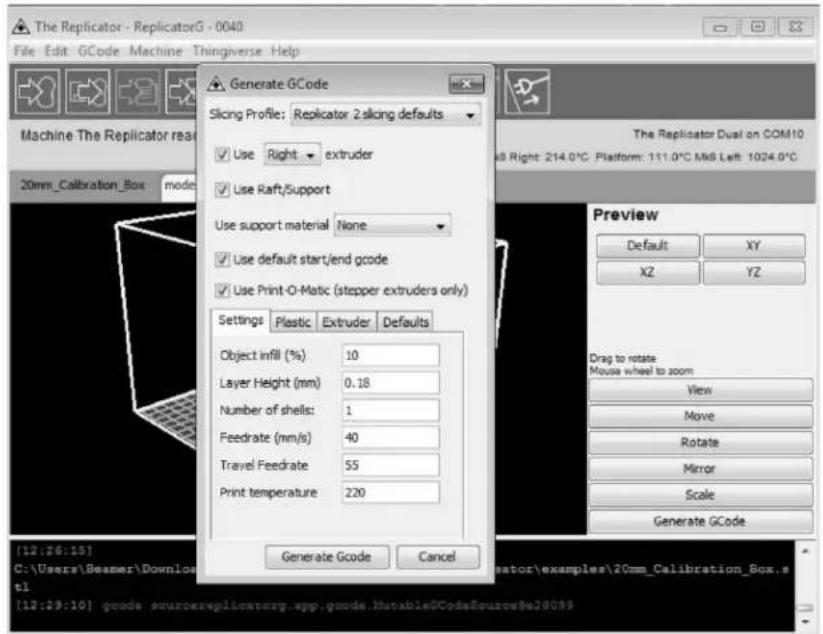The width and height of the screenshot is (823, 634).
Task: Switch to the Extruder tab
Action: tap(346, 322)
